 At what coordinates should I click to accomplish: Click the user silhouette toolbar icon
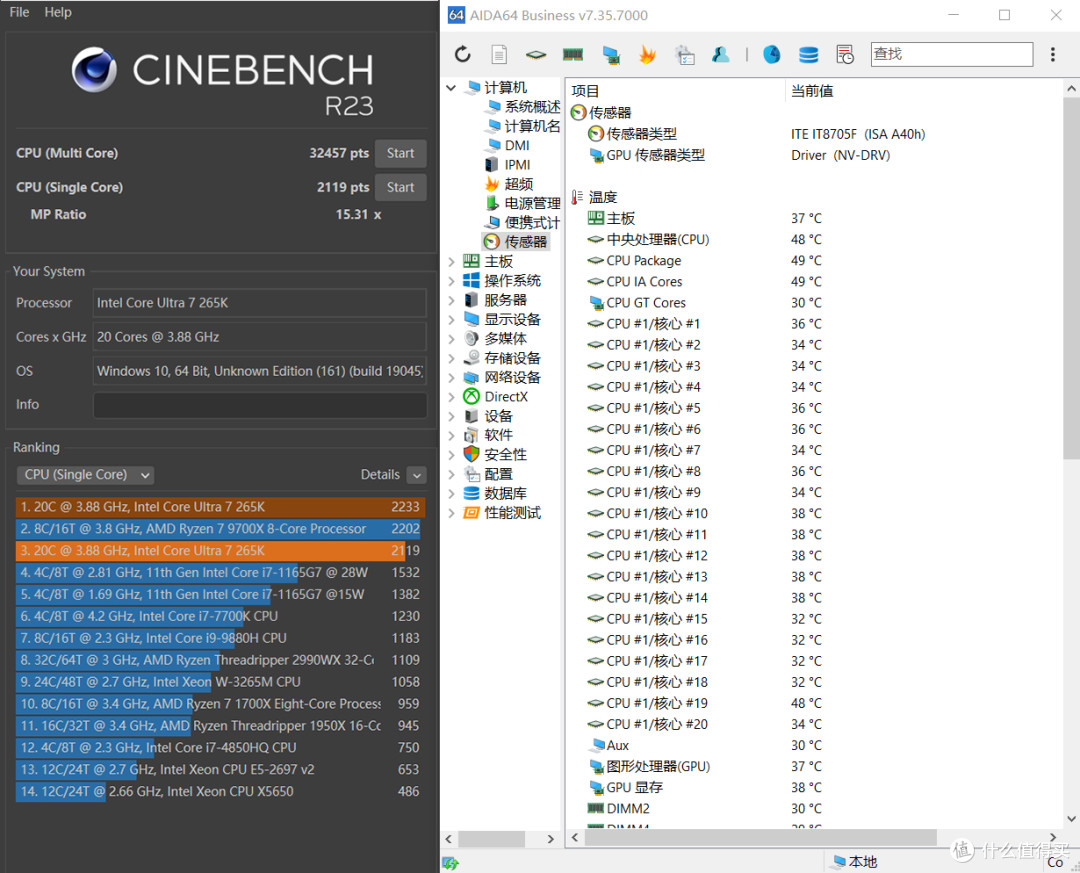(720, 54)
